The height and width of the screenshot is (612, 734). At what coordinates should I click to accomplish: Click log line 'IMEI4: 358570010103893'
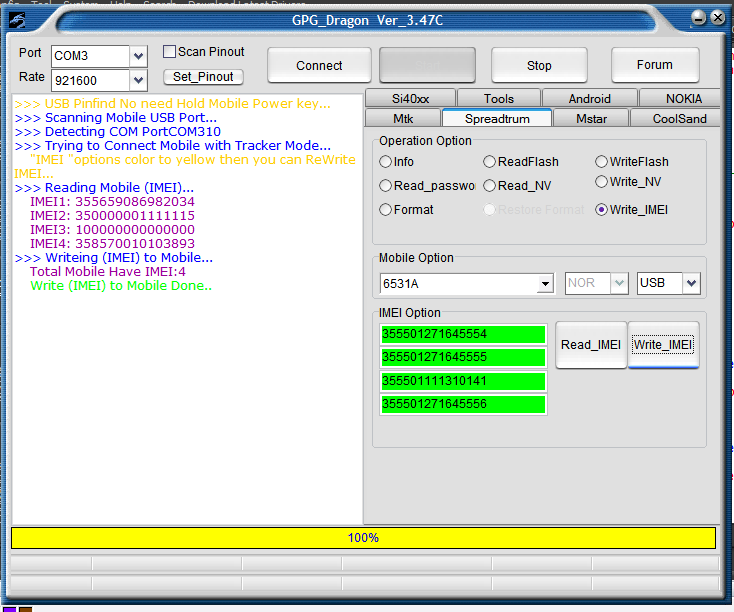click(x=112, y=244)
